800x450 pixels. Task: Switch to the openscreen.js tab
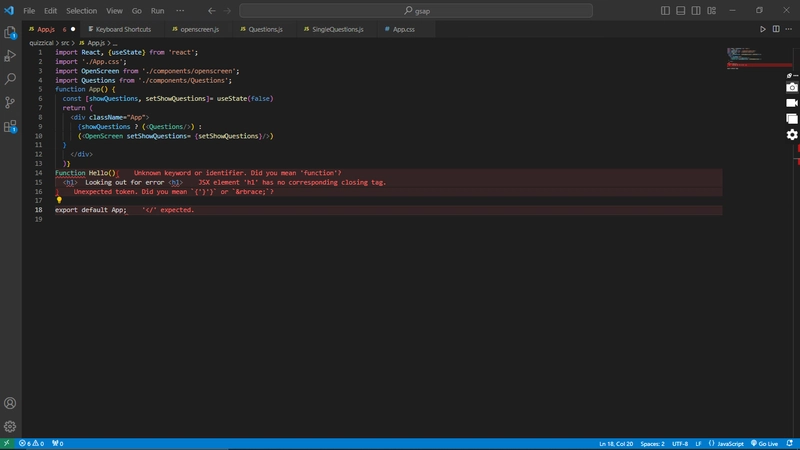click(x=199, y=30)
